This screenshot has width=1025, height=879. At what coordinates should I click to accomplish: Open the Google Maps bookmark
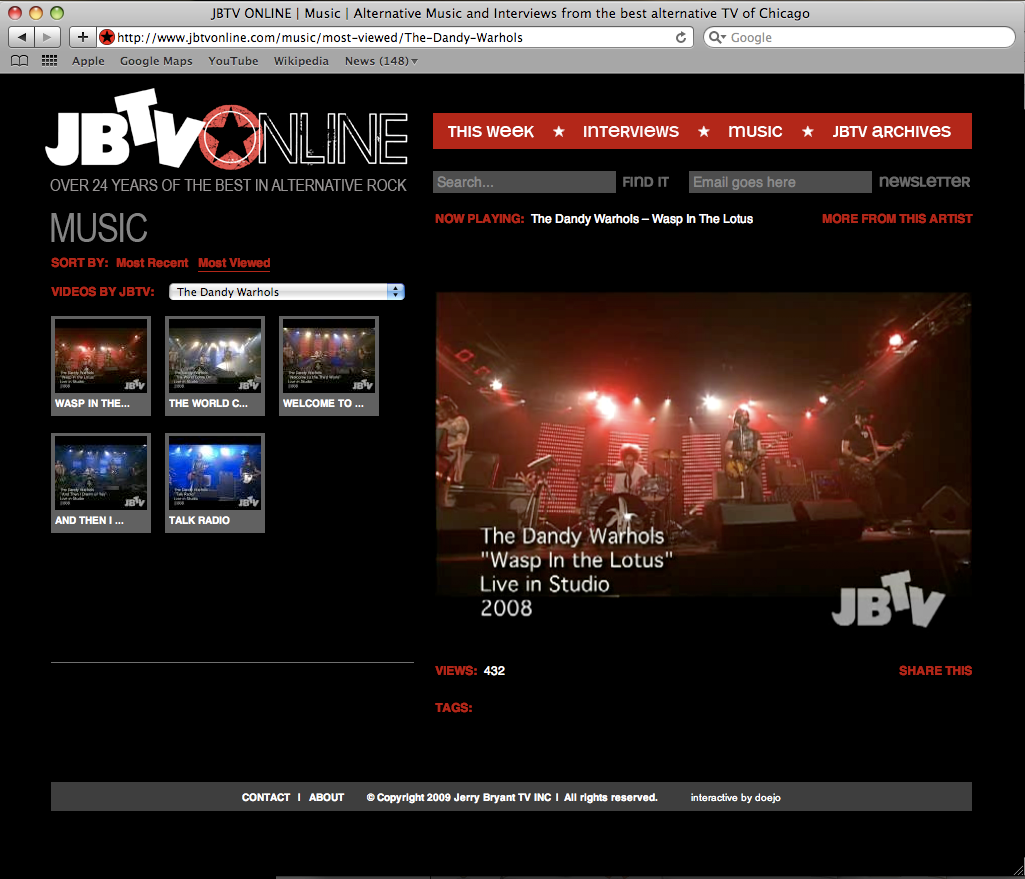coord(156,61)
